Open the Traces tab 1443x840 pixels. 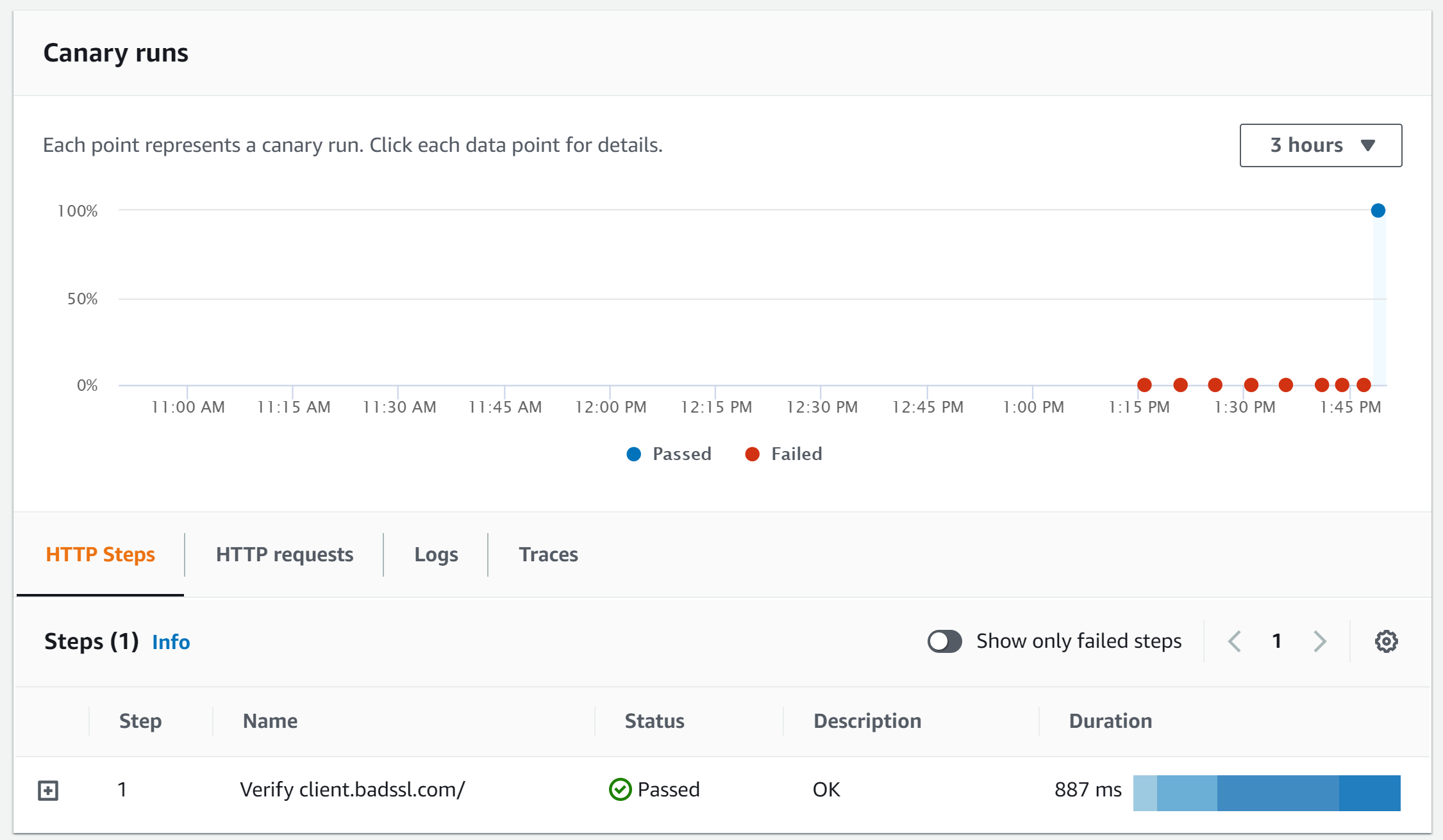tap(548, 554)
